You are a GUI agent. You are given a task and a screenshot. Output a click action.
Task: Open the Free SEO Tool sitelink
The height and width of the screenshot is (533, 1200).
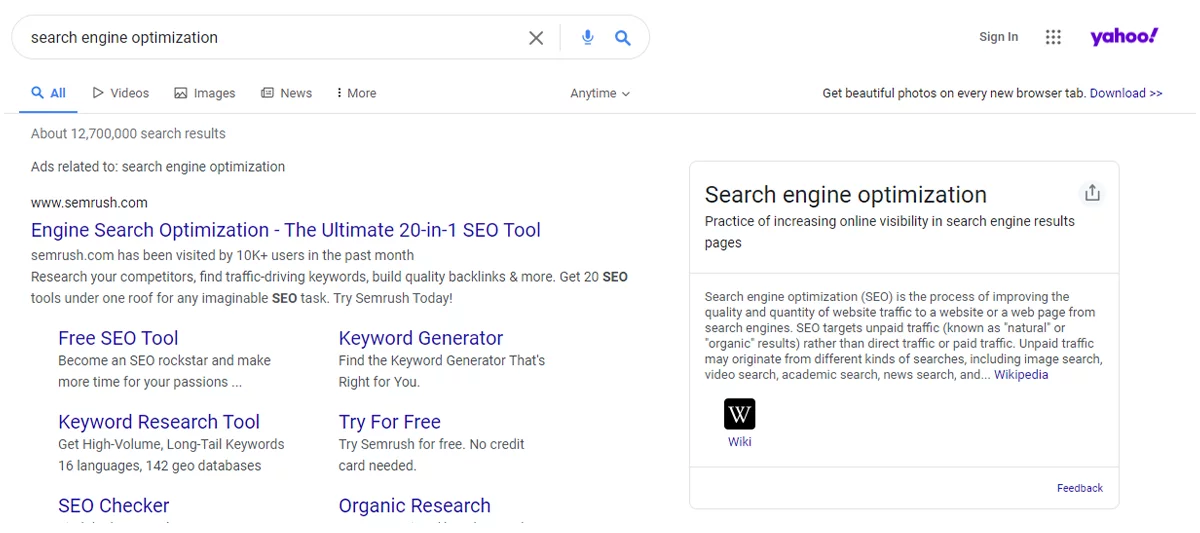118,338
